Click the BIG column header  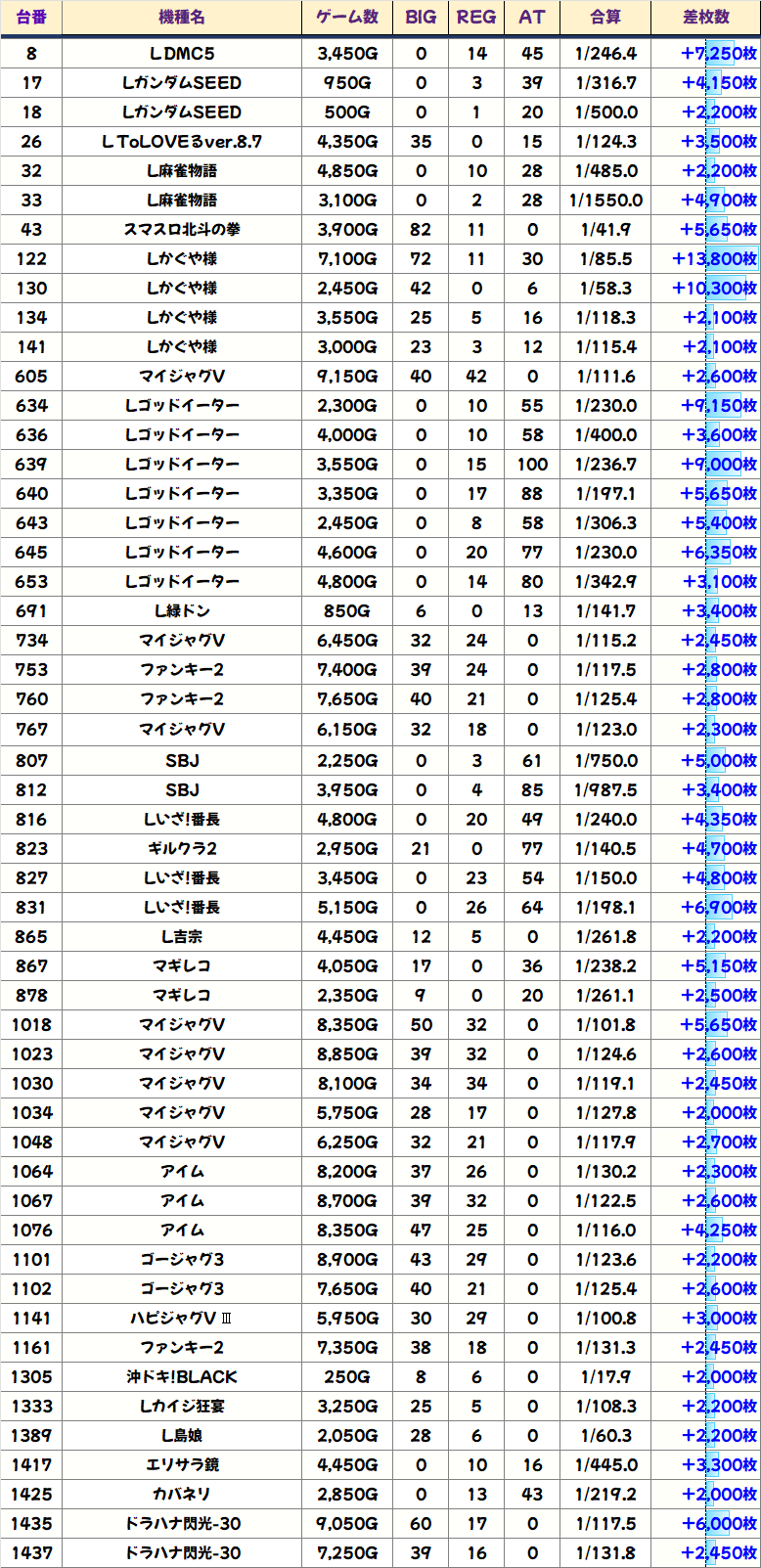pyautogui.click(x=421, y=18)
